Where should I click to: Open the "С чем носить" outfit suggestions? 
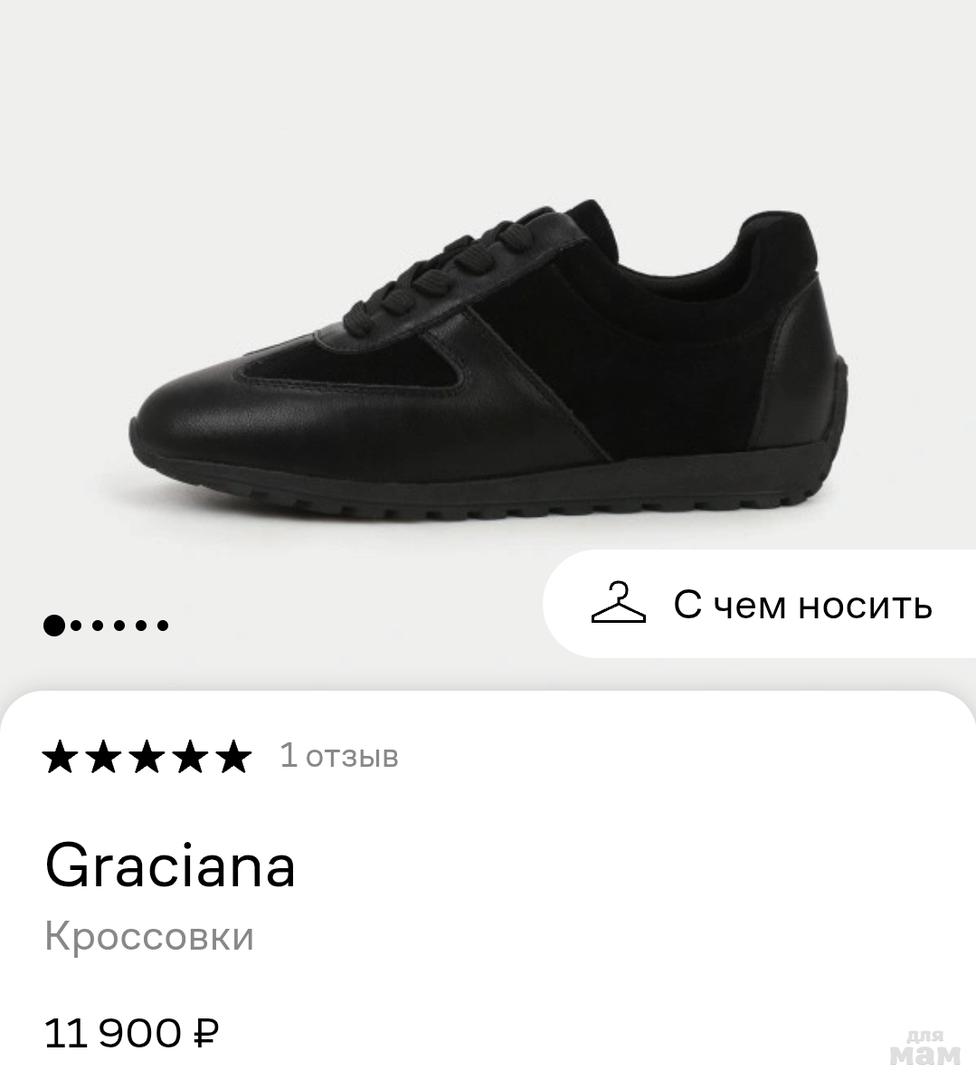[759, 604]
